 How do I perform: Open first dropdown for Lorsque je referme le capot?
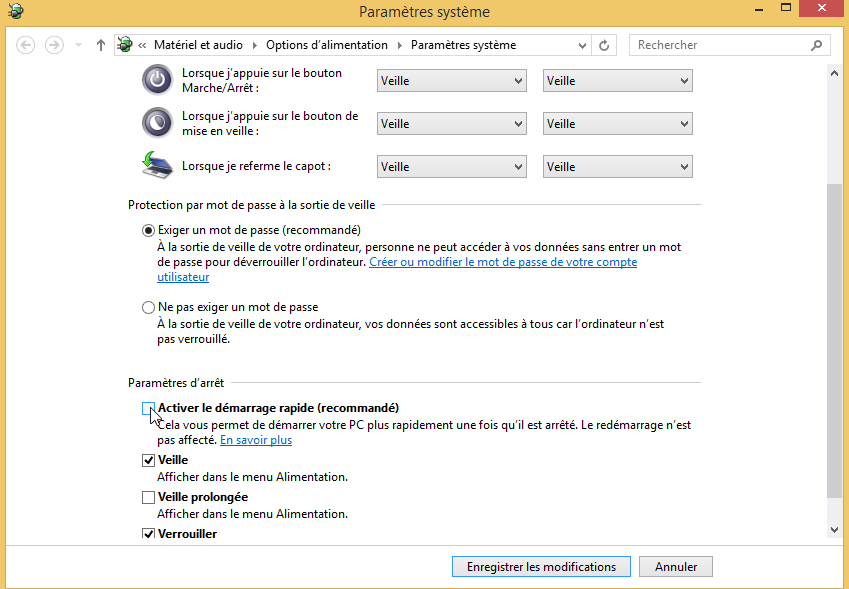pos(452,167)
